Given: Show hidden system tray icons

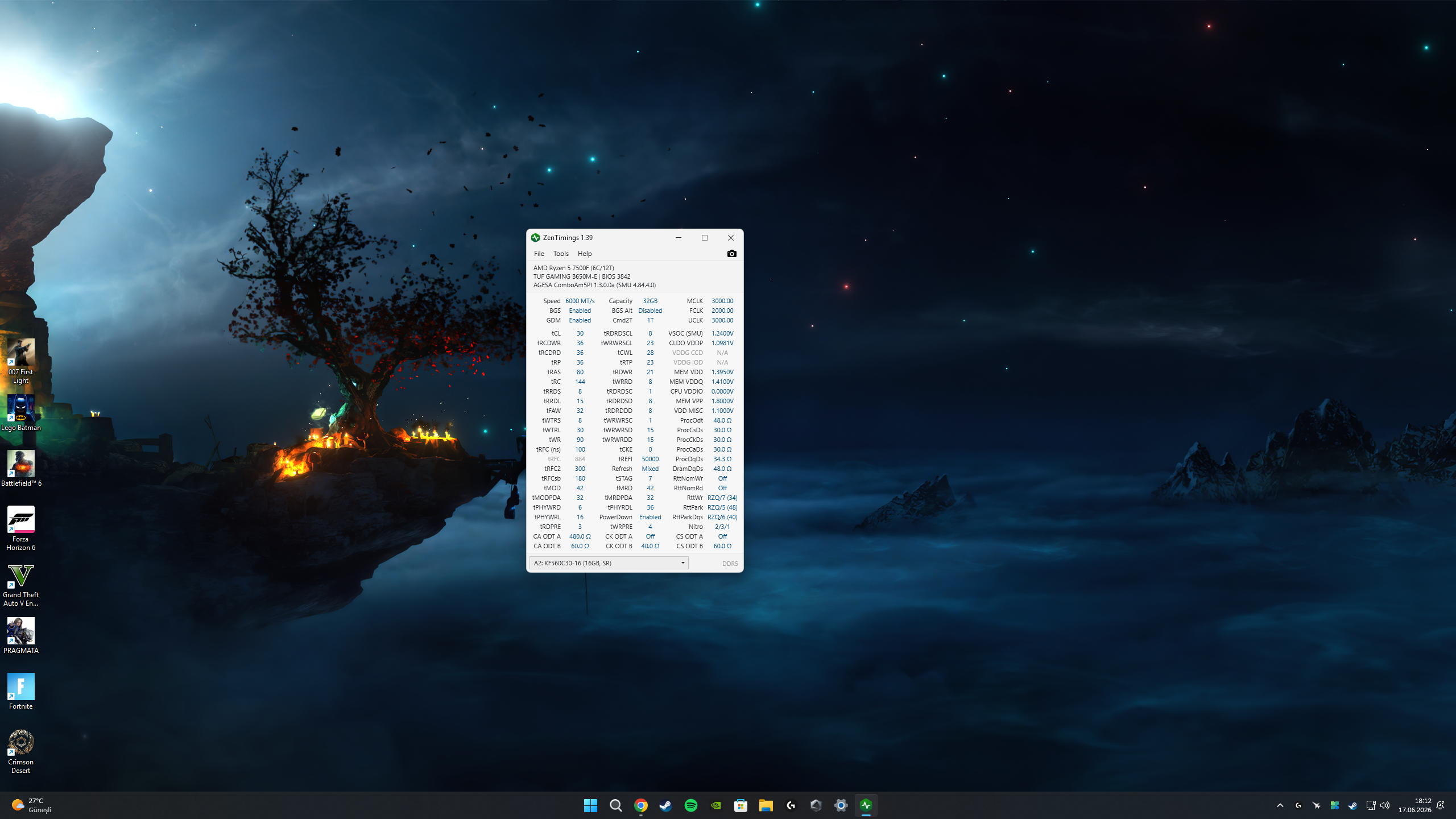Looking at the screenshot, I should pos(1280,805).
